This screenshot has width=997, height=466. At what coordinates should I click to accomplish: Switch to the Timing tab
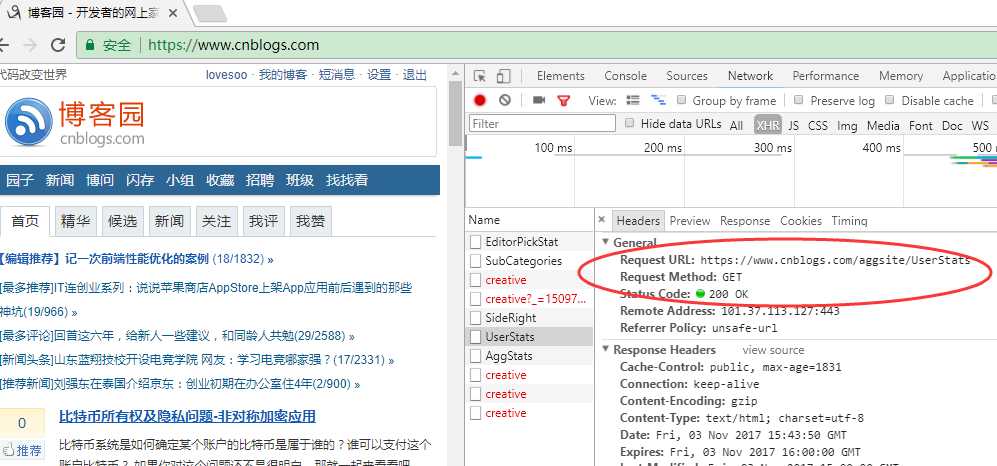(x=849, y=221)
